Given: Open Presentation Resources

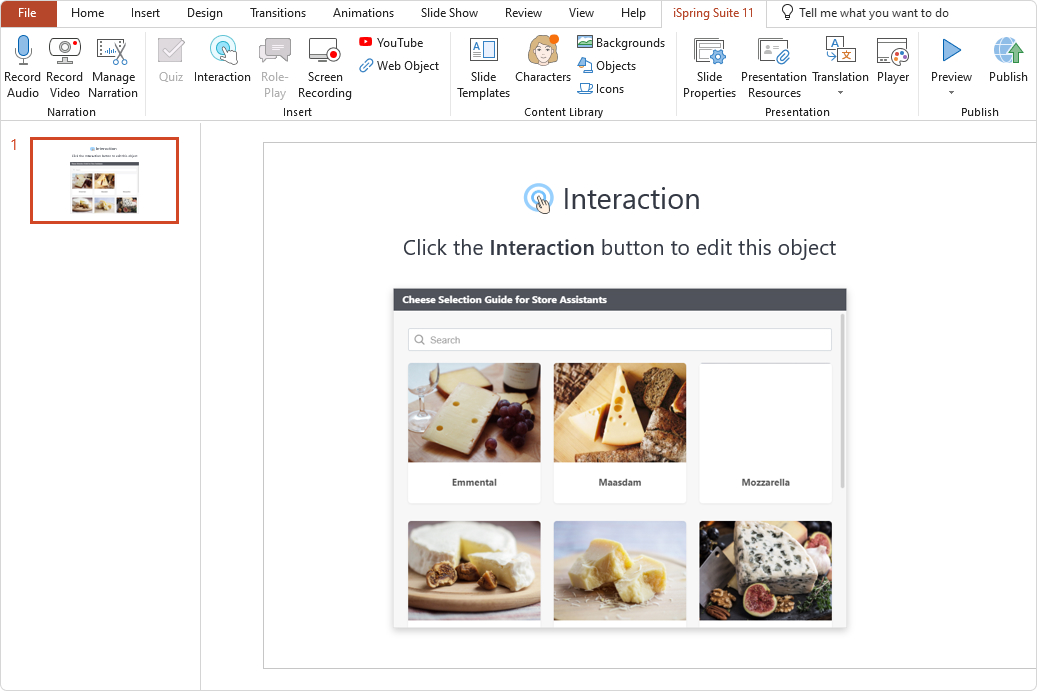Looking at the screenshot, I should pos(773,65).
